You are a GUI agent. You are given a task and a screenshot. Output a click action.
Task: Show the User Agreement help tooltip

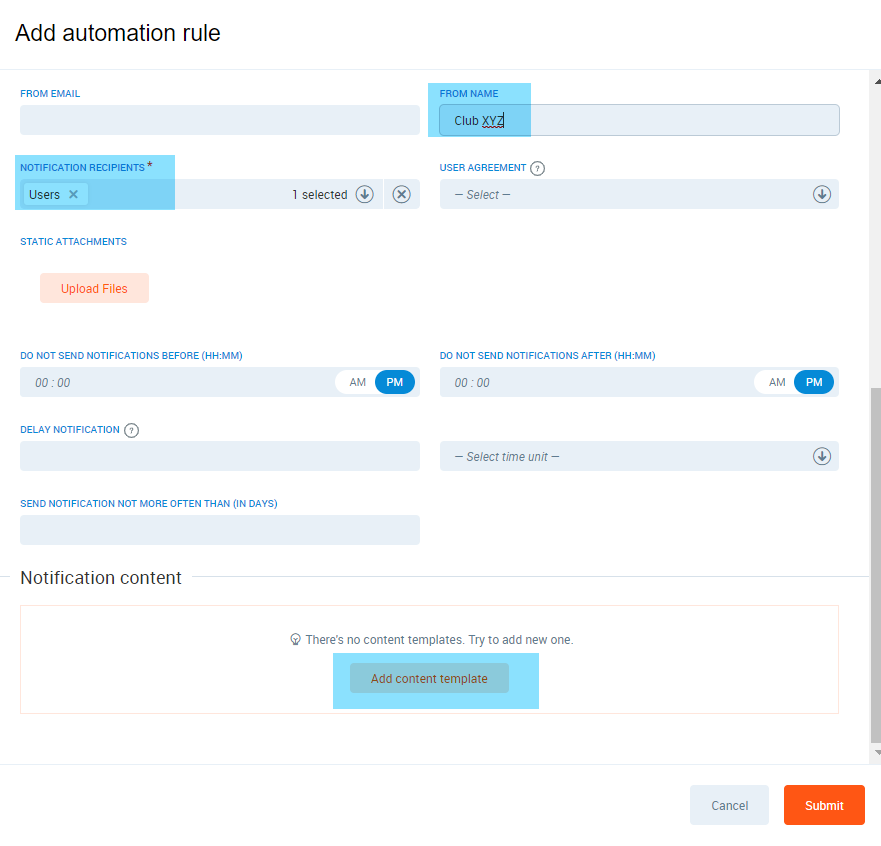coord(537,169)
